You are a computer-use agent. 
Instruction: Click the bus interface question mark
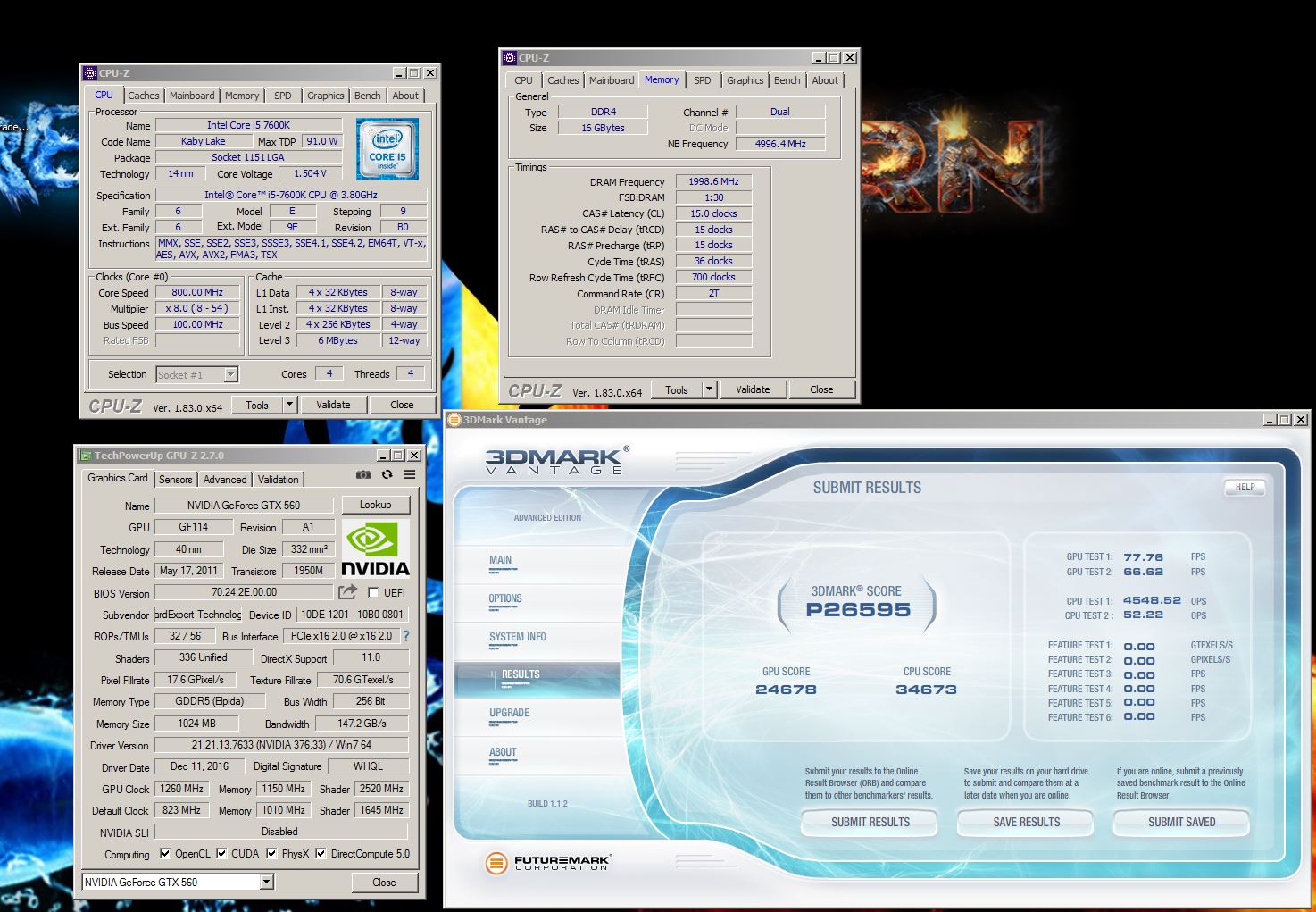click(406, 636)
